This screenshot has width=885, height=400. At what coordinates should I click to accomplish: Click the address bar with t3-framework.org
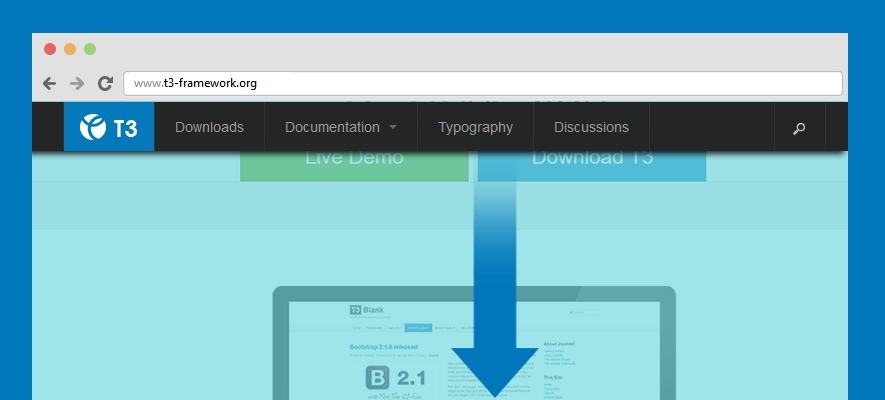[483, 83]
